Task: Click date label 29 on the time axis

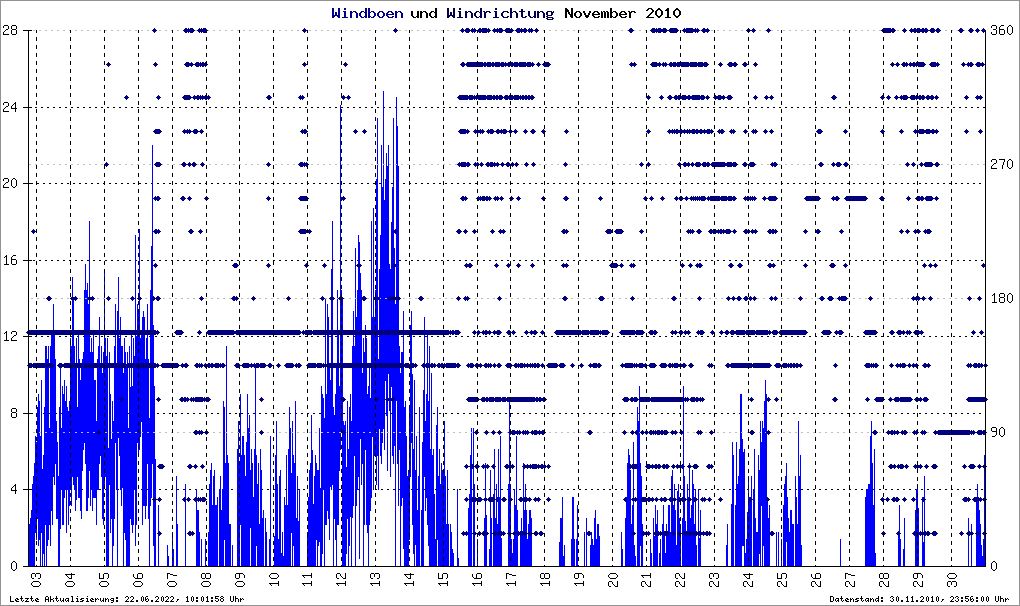Action: pos(918,580)
